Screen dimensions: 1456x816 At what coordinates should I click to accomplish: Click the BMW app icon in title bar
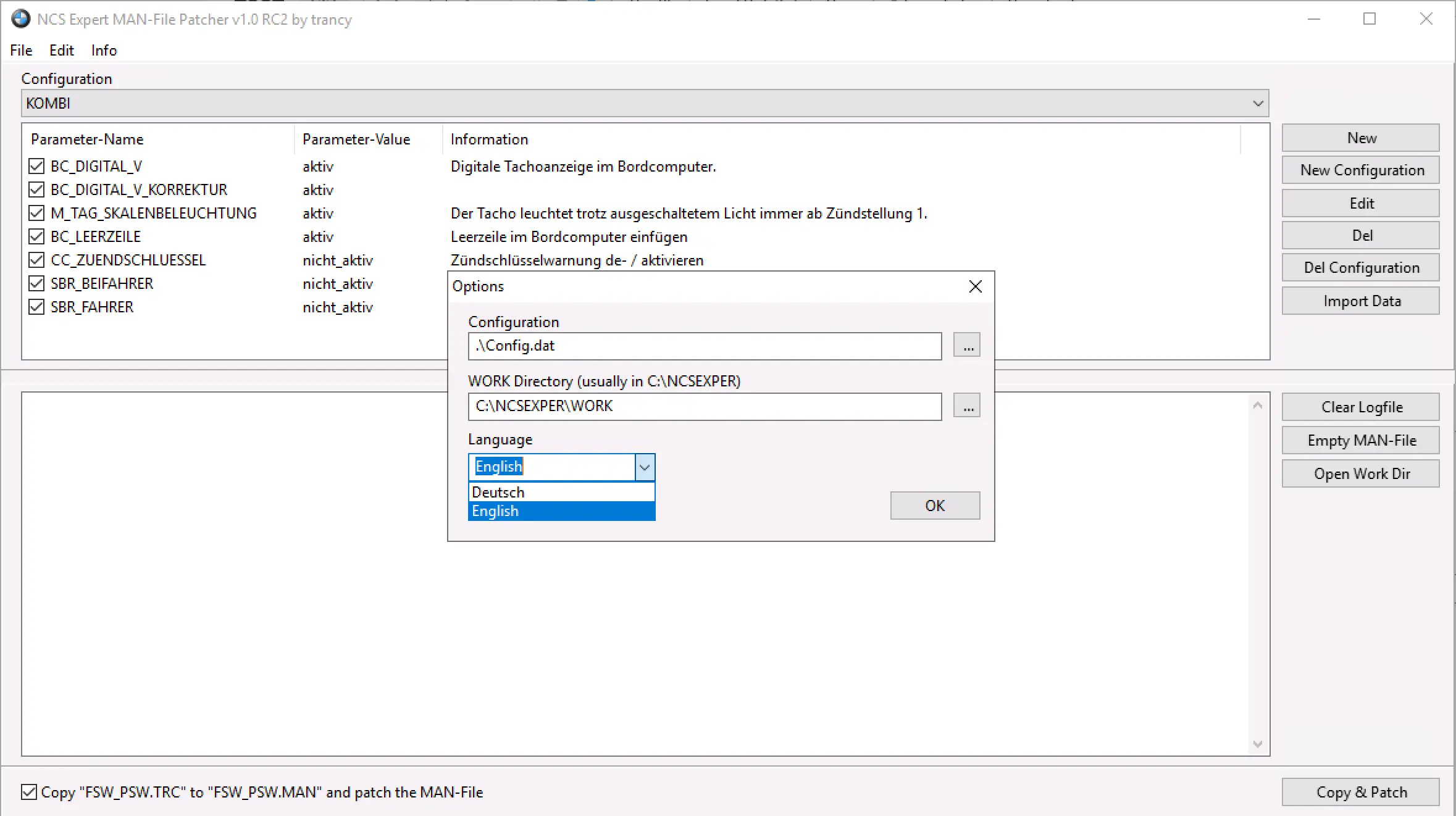click(20, 19)
